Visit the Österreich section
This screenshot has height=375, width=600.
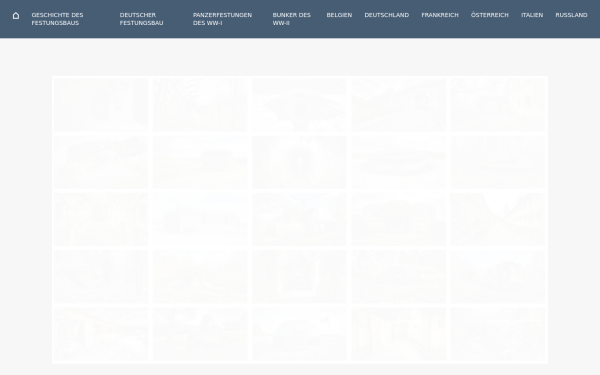tap(489, 15)
